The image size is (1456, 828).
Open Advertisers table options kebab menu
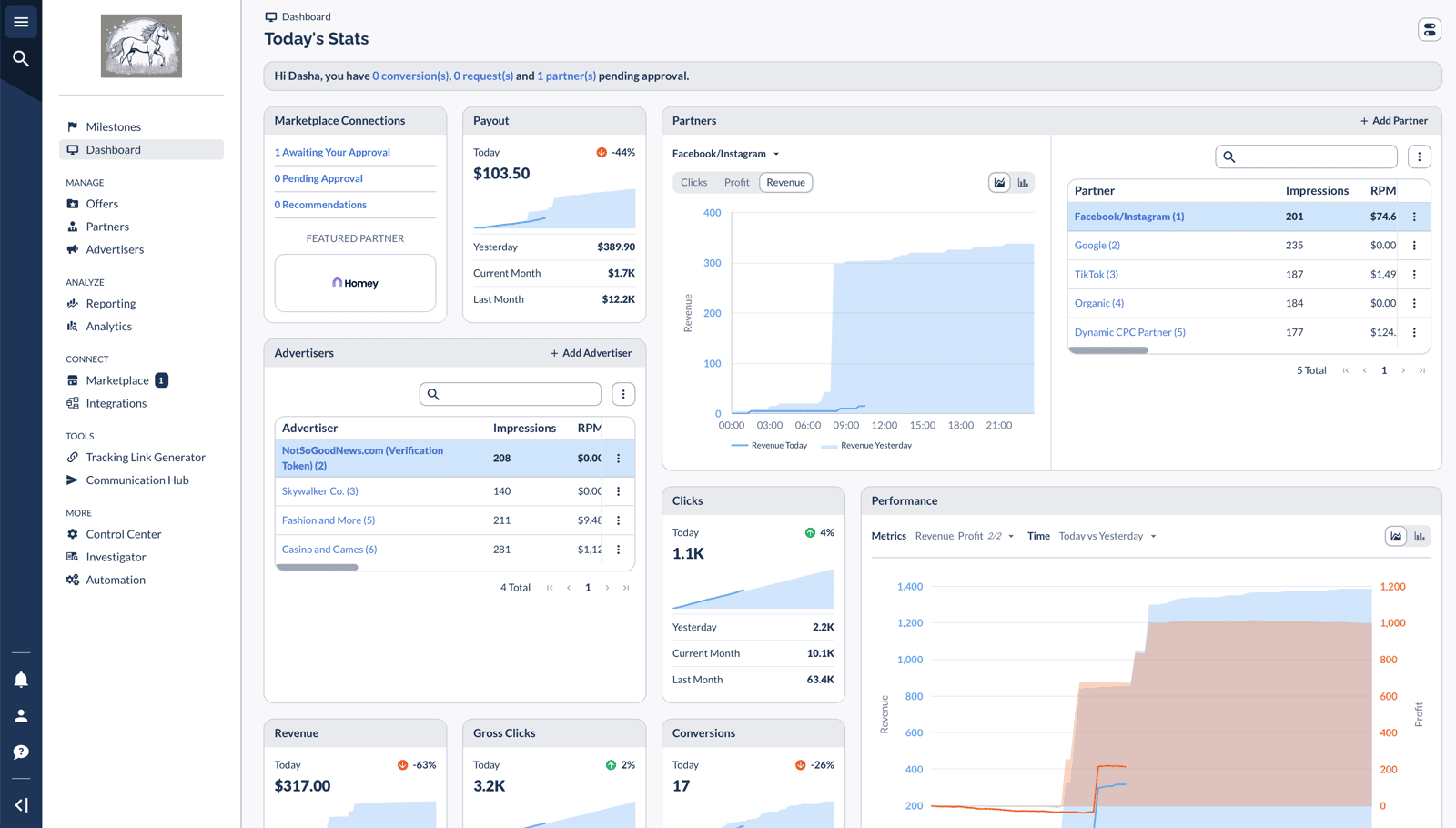623,394
